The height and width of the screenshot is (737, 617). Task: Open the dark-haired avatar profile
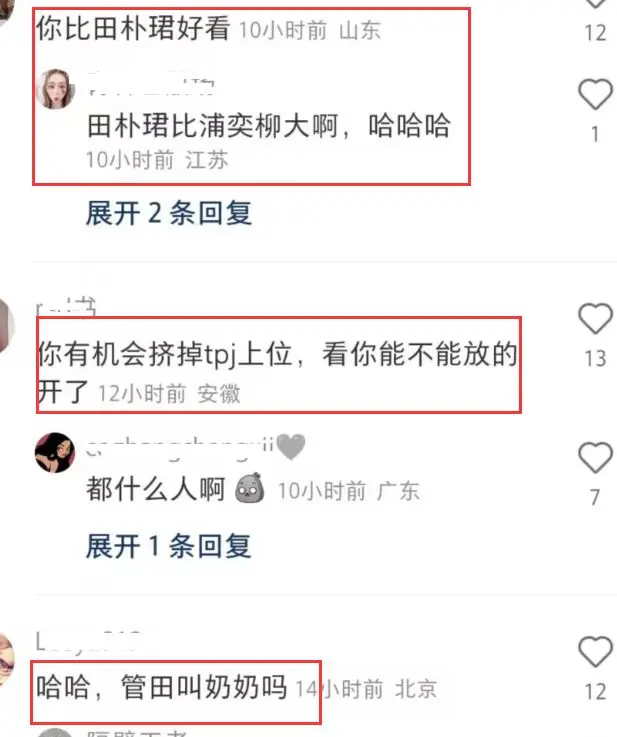[55, 452]
